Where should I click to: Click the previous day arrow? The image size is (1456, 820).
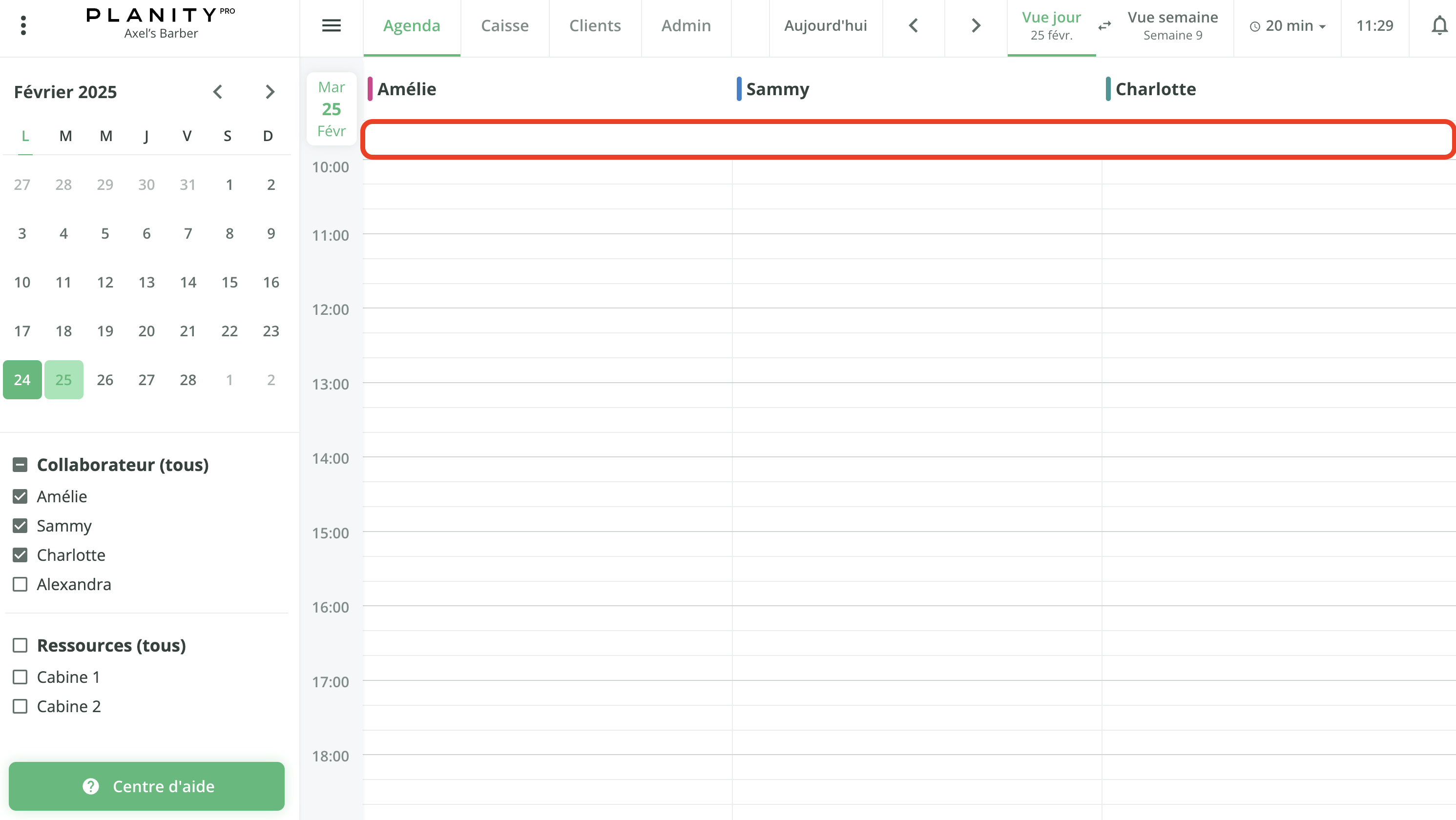click(914, 25)
